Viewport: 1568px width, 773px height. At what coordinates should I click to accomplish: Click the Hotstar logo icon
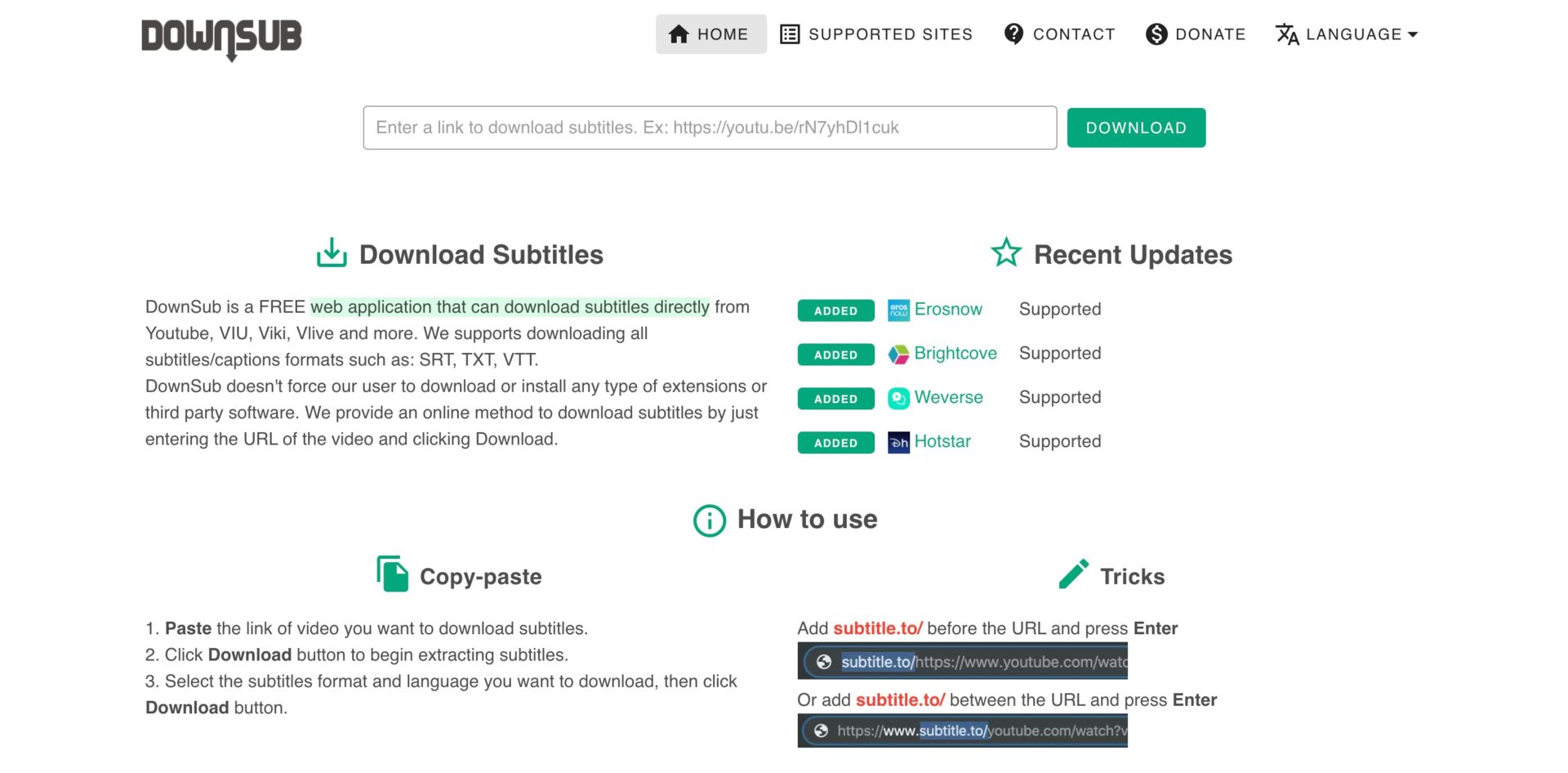coord(897,443)
